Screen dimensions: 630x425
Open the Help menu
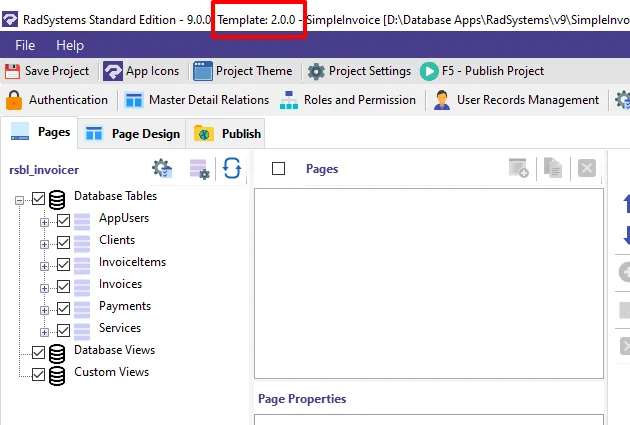[70, 45]
